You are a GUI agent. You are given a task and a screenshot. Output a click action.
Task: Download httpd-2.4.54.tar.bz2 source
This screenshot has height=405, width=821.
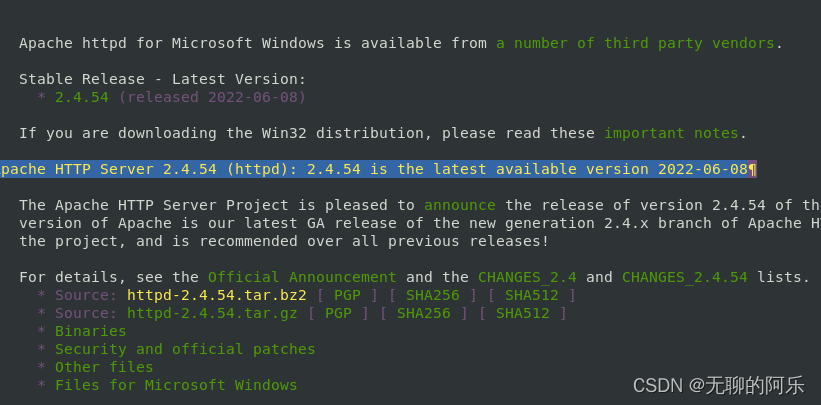(217, 295)
